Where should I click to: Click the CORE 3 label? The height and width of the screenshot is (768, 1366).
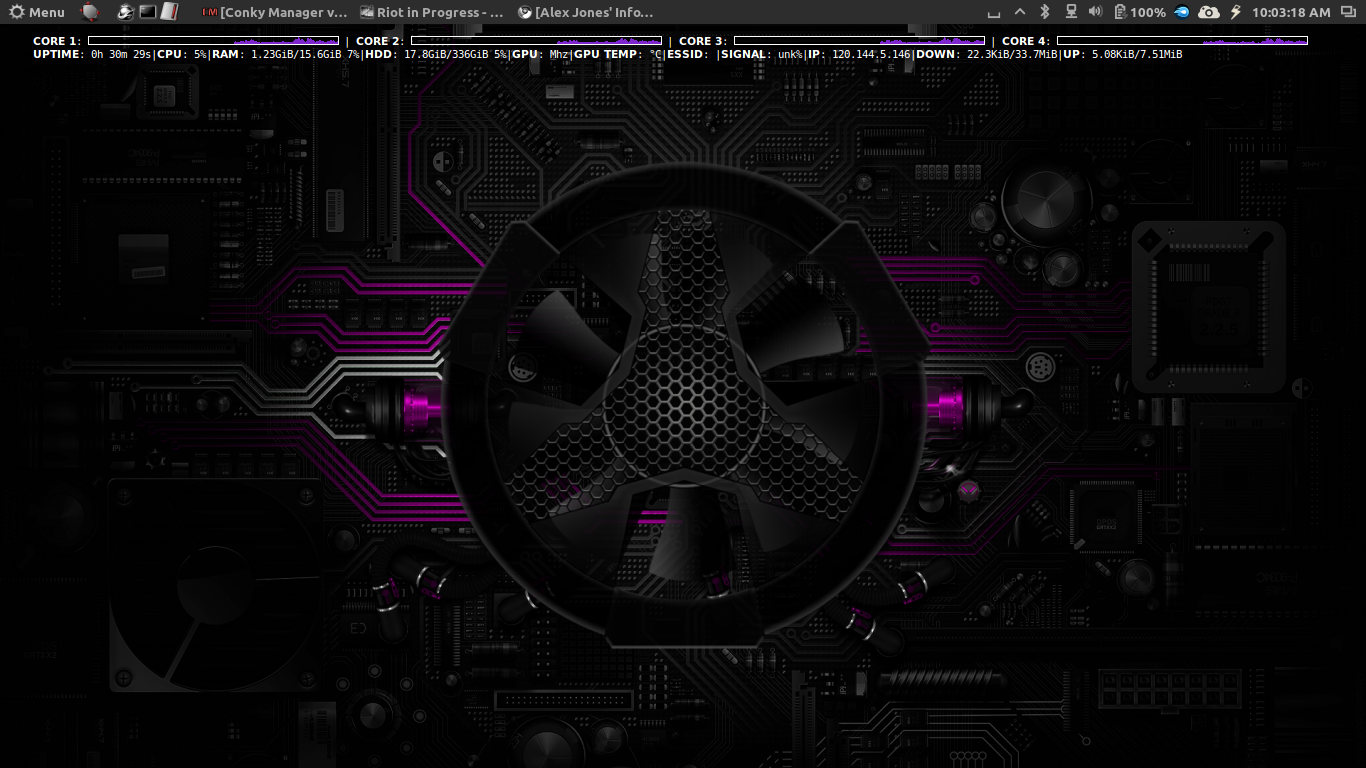tap(703, 41)
